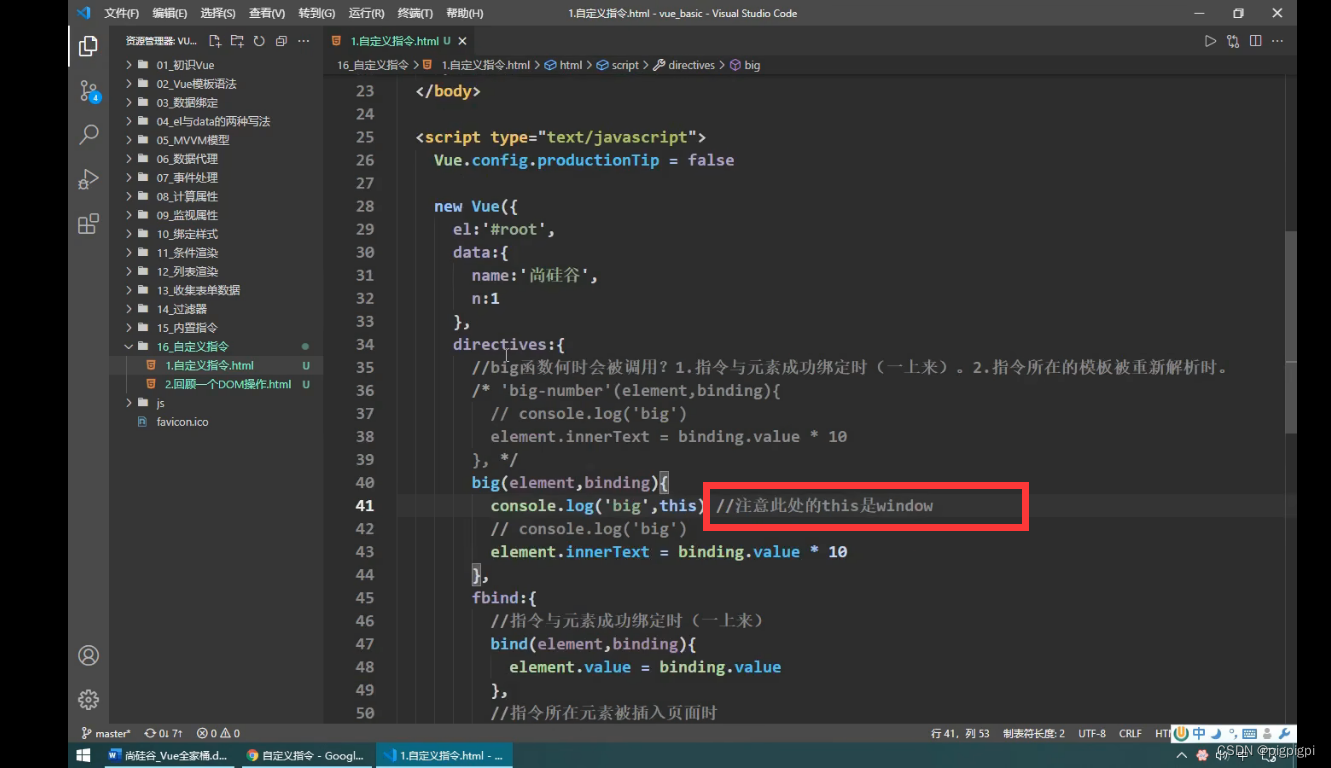The height and width of the screenshot is (768, 1331).
Task: Click the New Folder icon in explorer header
Action: [237, 41]
